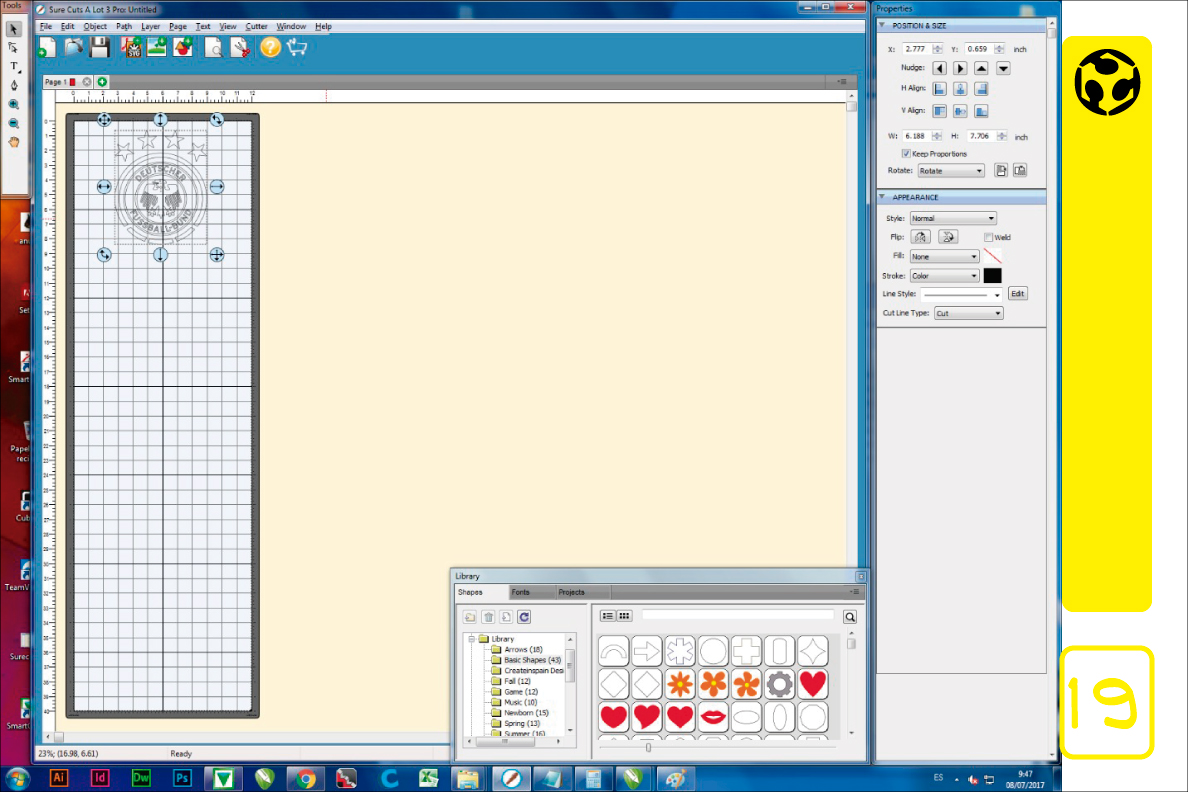Select the pen Draw tool
This screenshot has width=1188, height=792.
14,86
